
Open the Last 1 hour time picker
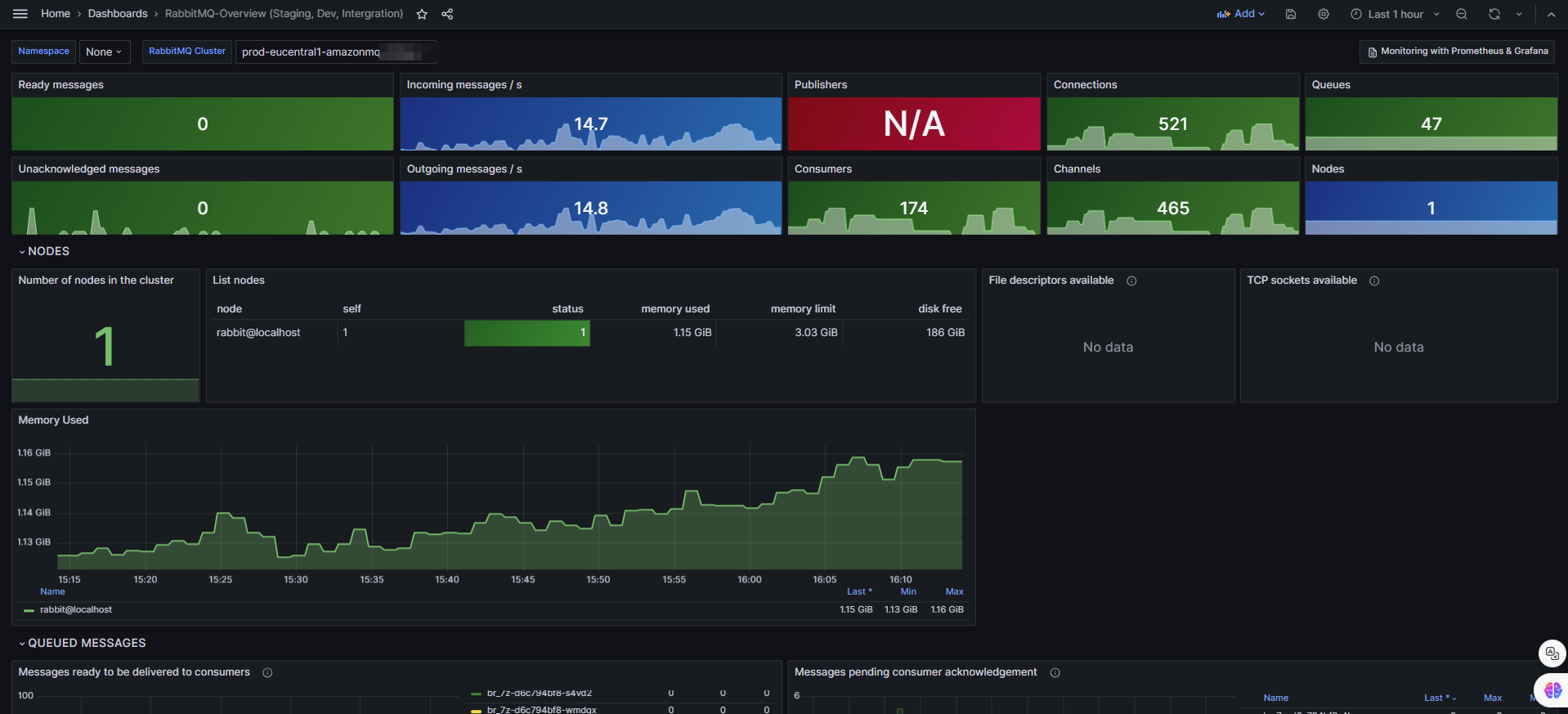click(1396, 14)
